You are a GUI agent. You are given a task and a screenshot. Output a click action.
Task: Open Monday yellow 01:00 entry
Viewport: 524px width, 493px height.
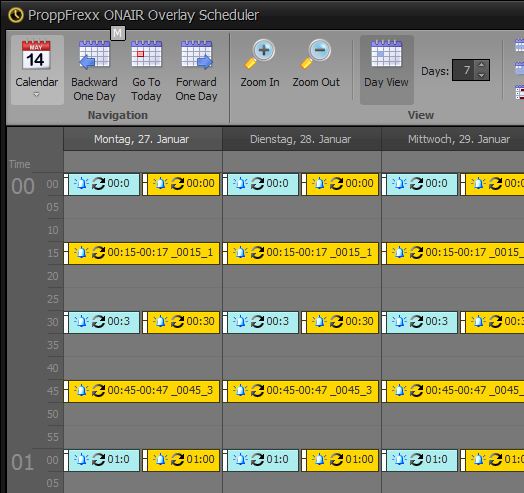(181, 460)
